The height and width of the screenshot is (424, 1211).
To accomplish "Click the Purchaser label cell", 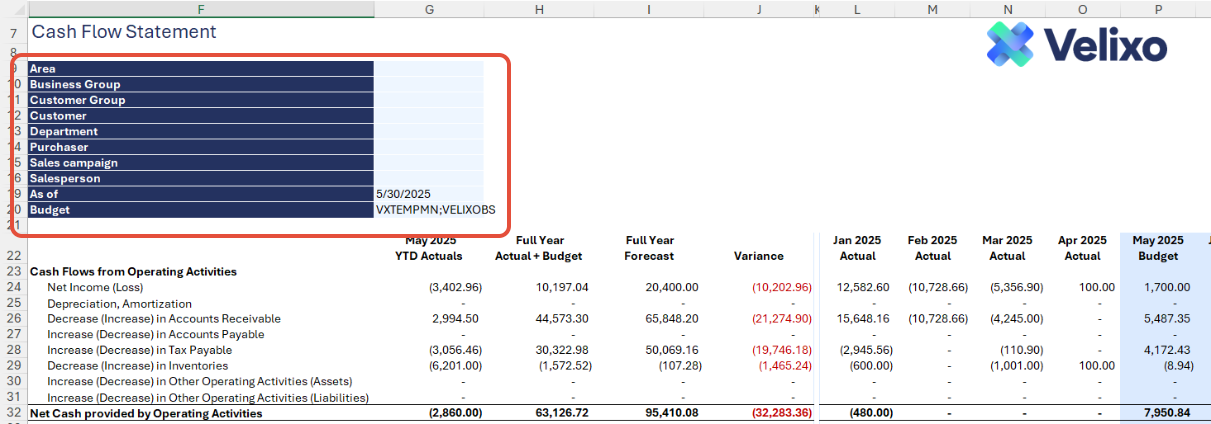I will coord(201,147).
